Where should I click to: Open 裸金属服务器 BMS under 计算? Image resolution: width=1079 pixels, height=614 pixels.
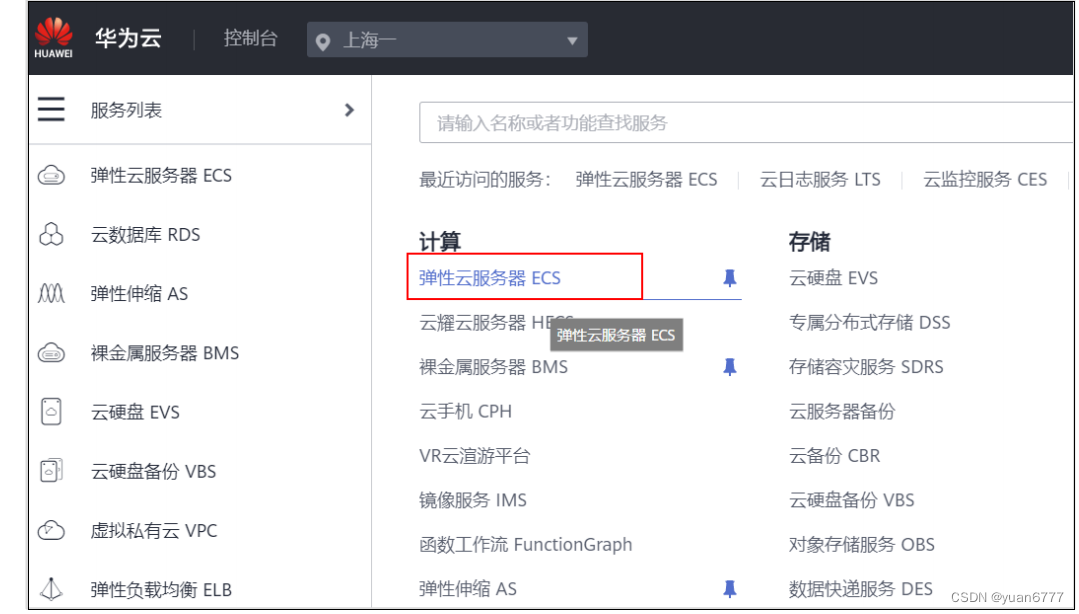coord(493,367)
